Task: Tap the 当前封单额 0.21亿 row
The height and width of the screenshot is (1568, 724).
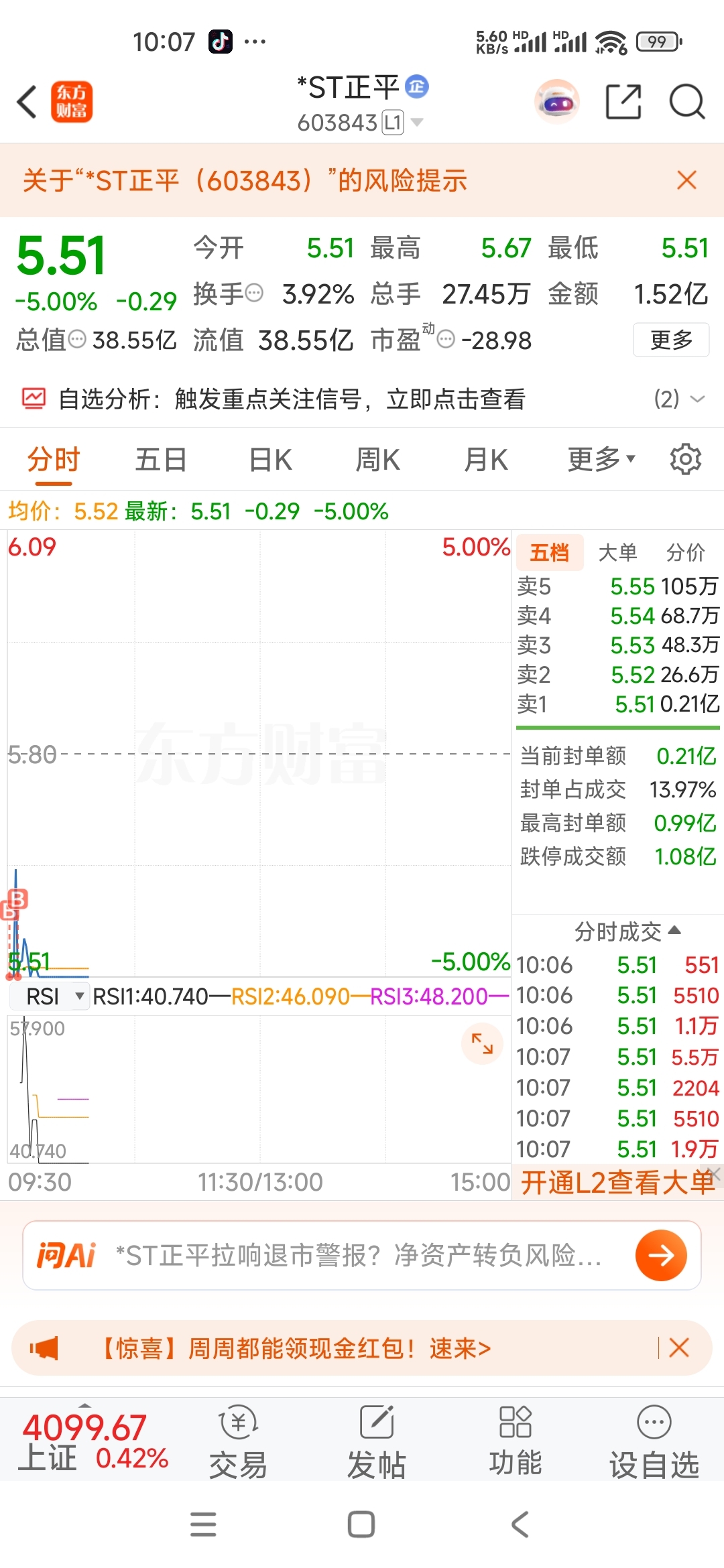Action: [x=618, y=756]
